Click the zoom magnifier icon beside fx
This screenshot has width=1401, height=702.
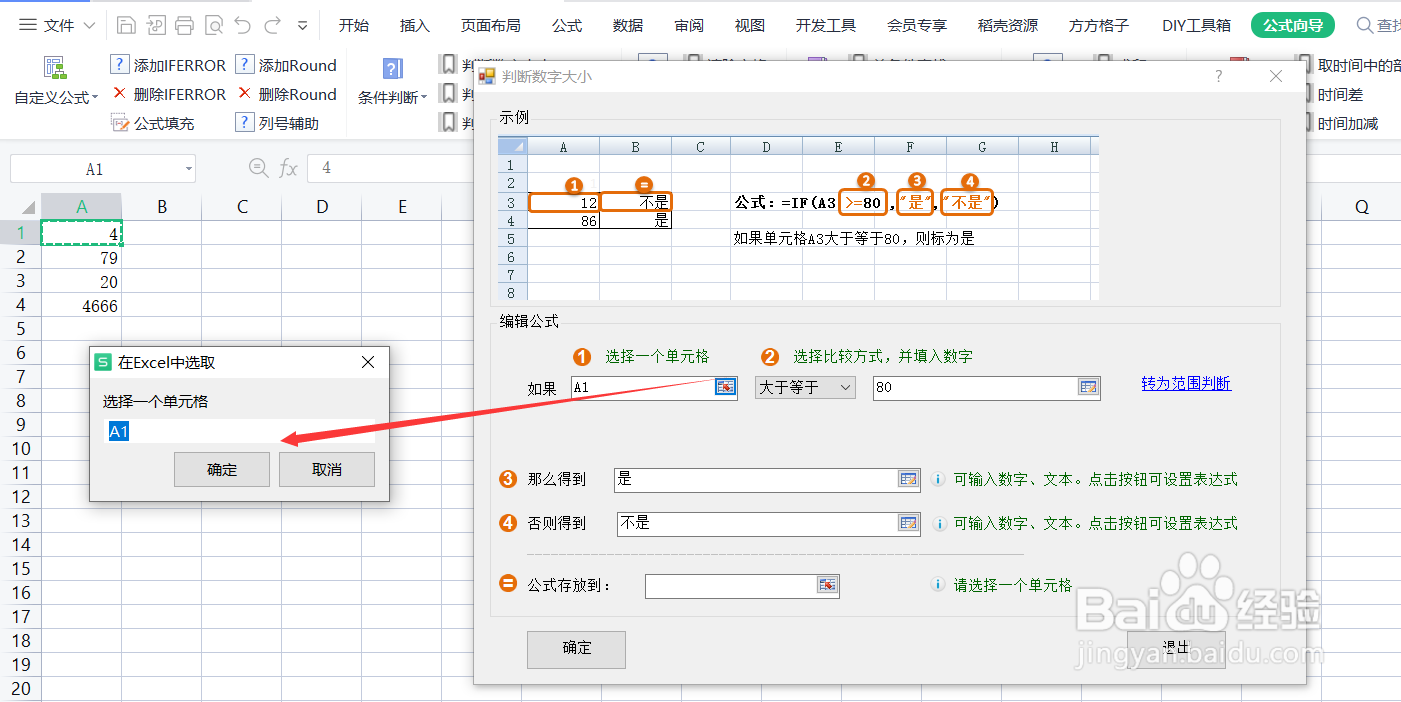[257, 168]
